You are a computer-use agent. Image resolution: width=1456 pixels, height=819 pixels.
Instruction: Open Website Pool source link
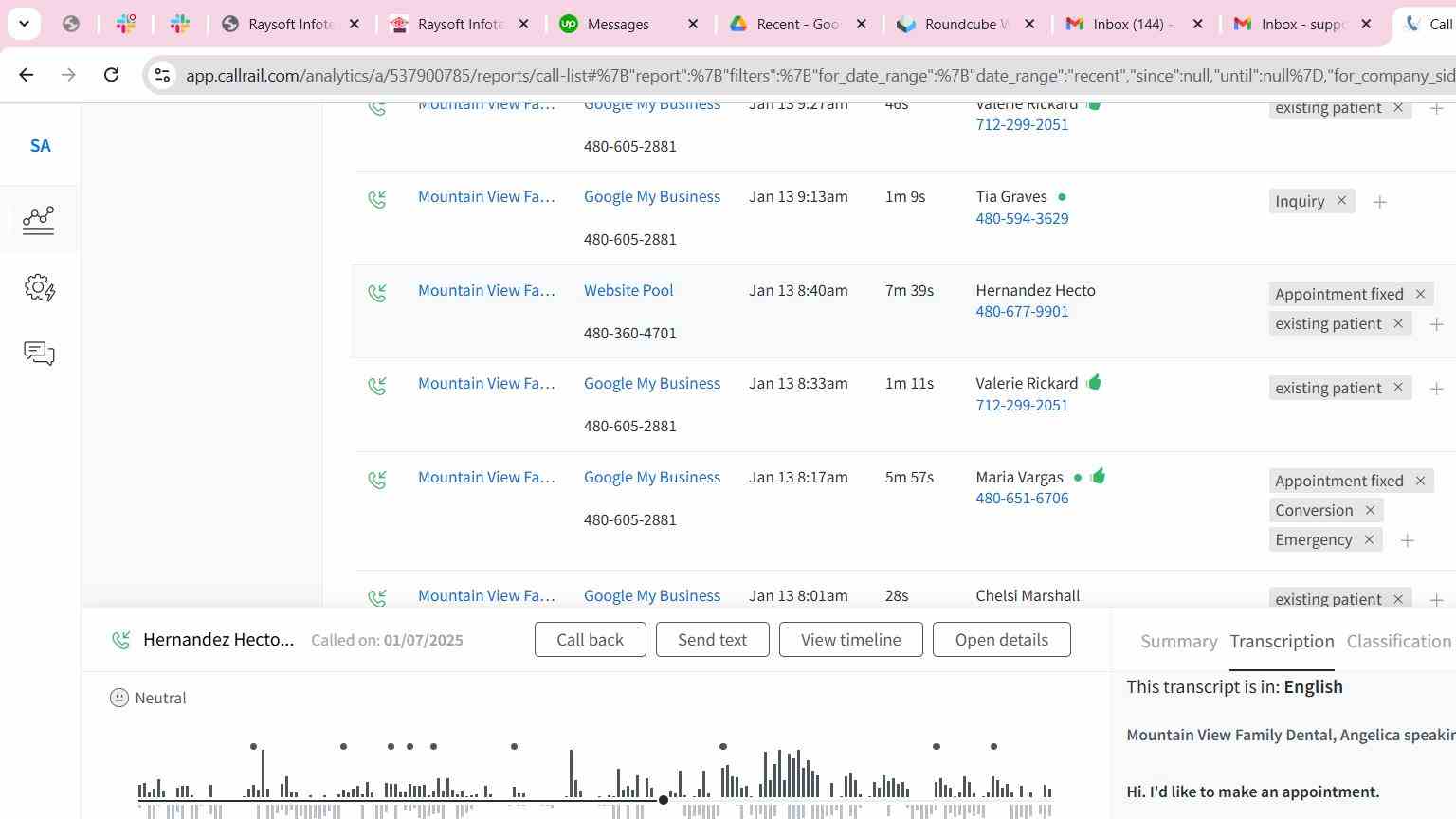(x=628, y=291)
